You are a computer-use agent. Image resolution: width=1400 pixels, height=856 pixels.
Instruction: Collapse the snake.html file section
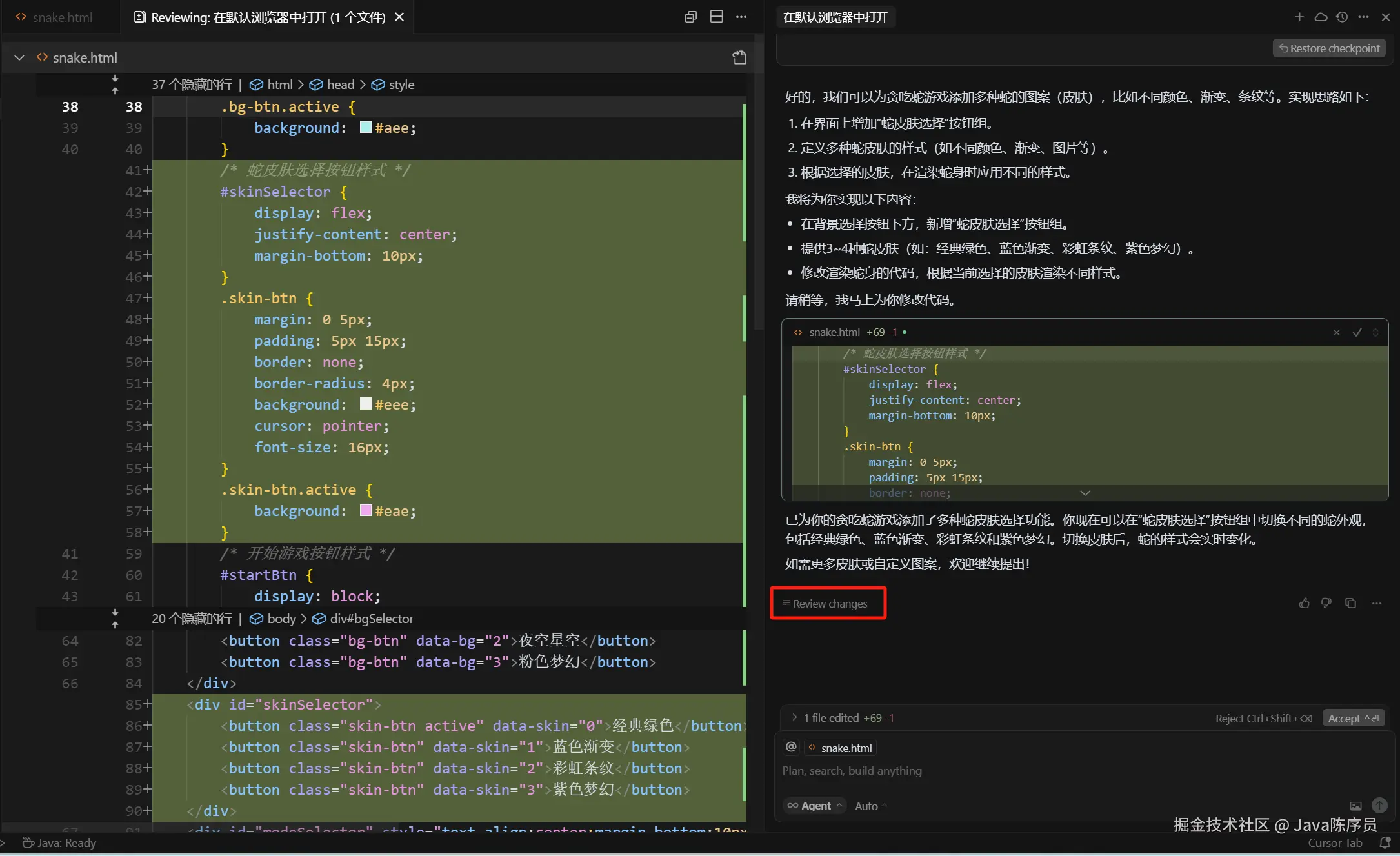click(x=19, y=57)
